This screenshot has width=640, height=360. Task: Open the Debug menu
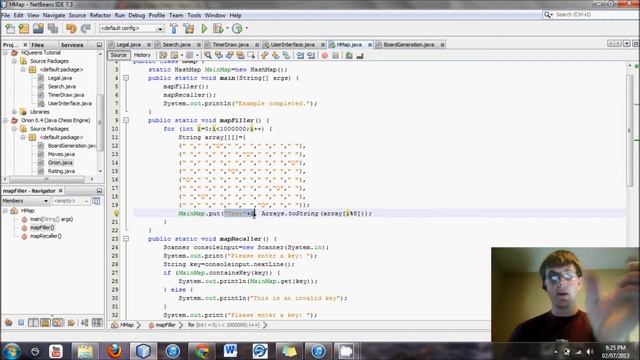coord(137,15)
